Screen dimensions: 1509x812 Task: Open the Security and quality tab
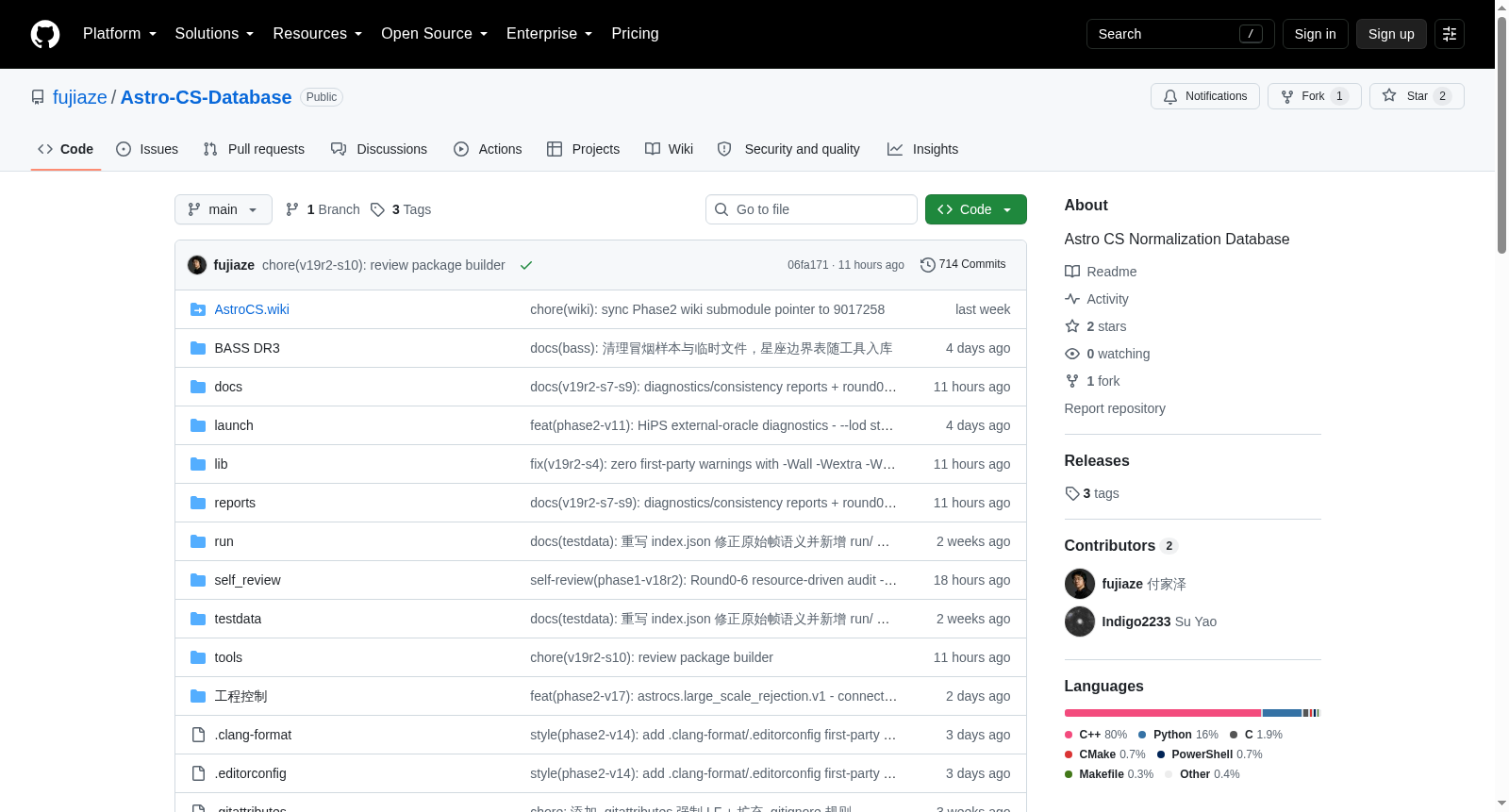pos(789,149)
